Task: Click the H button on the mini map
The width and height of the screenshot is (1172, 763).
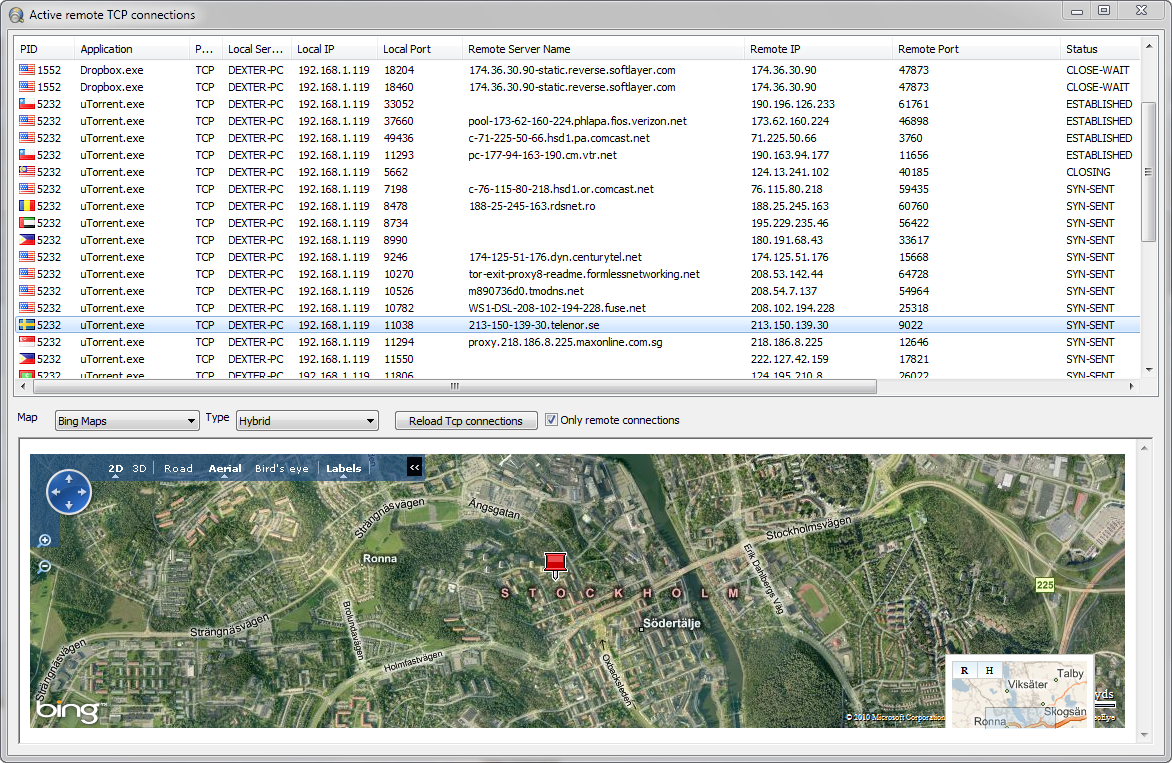Action: 989,670
